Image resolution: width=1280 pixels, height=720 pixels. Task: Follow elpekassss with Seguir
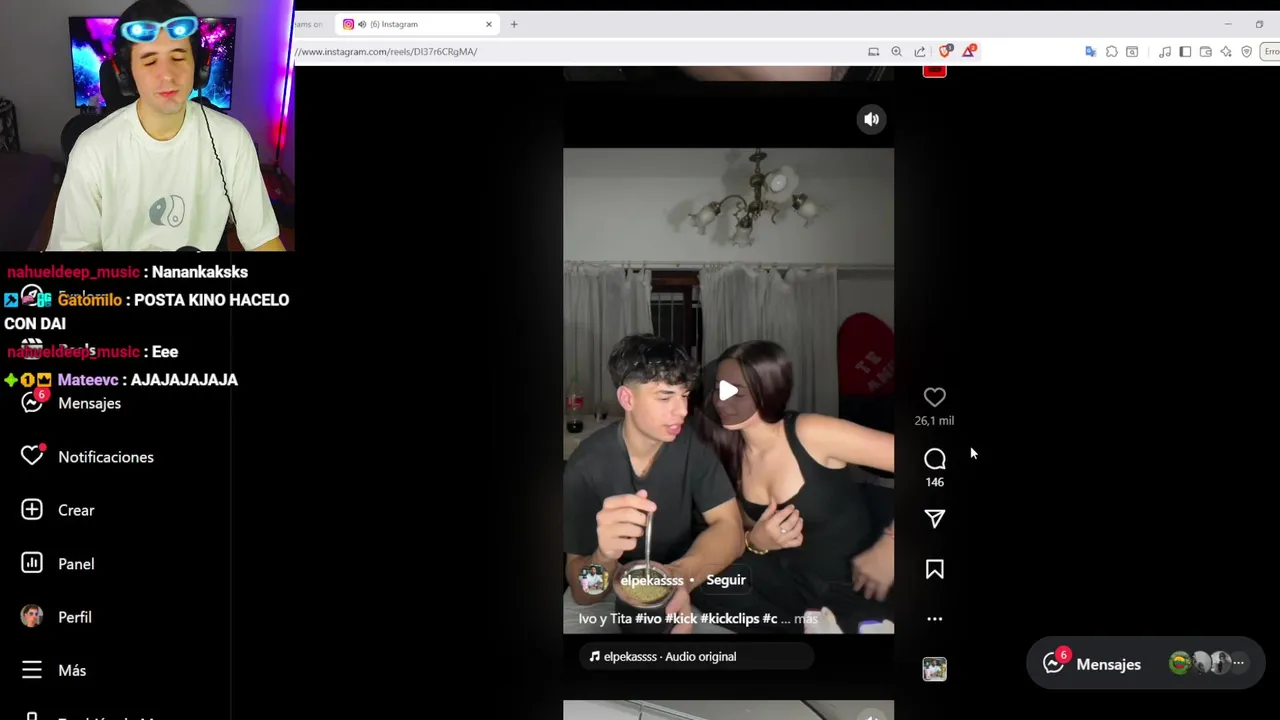coord(726,580)
